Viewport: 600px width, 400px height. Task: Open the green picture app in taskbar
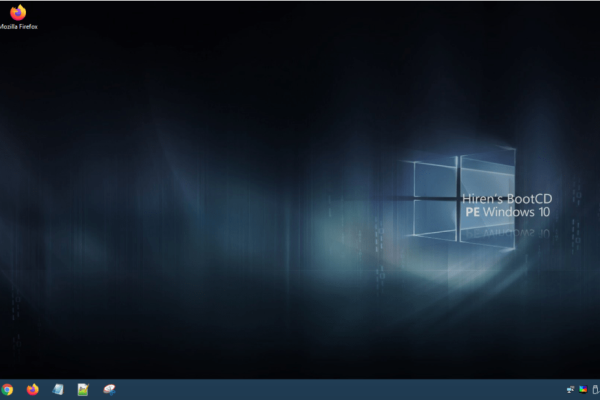coord(83,389)
